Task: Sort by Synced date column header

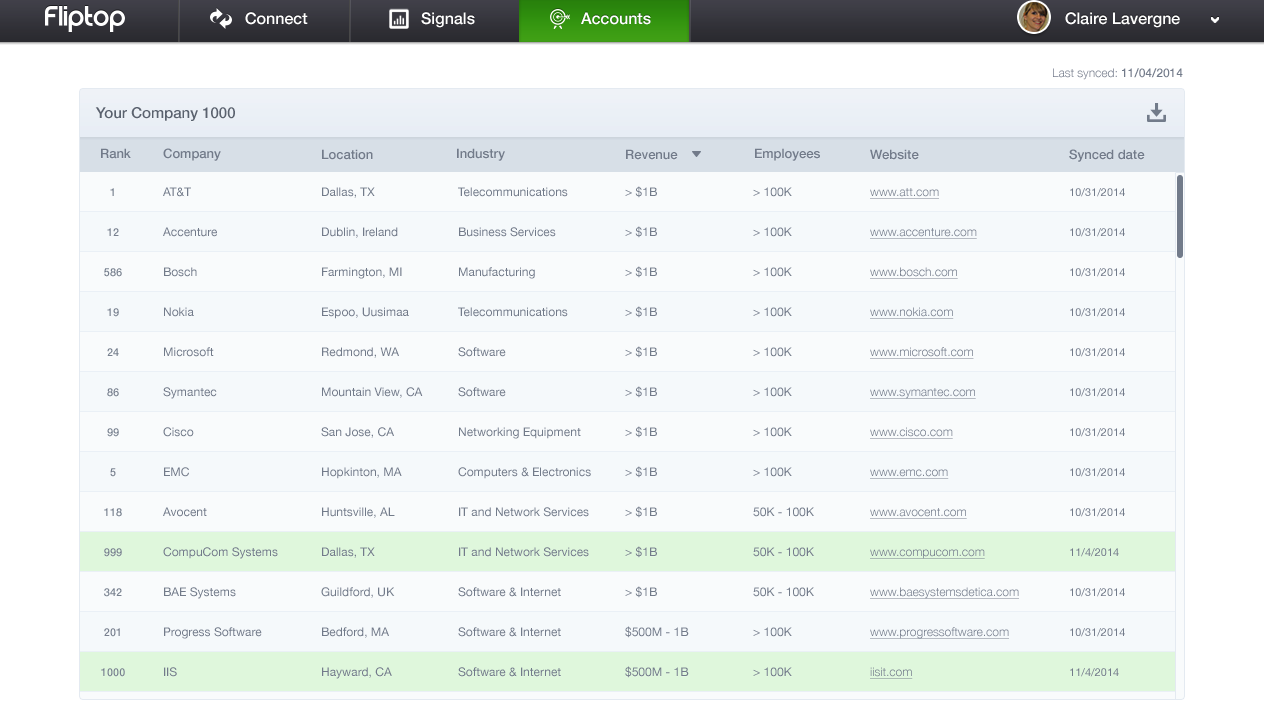Action: [1106, 155]
